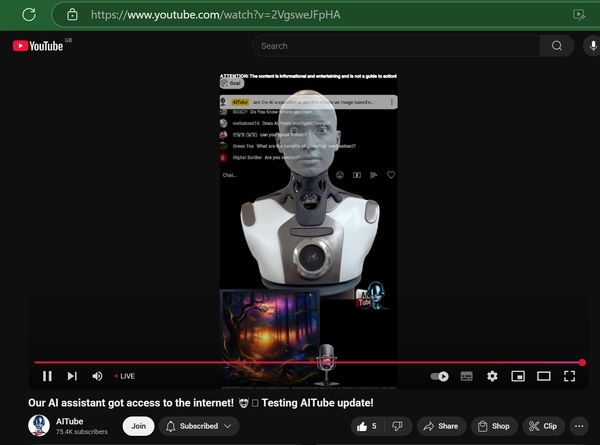Click the padlock site info icon
Image resolution: width=600 pixels, height=445 pixels.
[72, 15]
